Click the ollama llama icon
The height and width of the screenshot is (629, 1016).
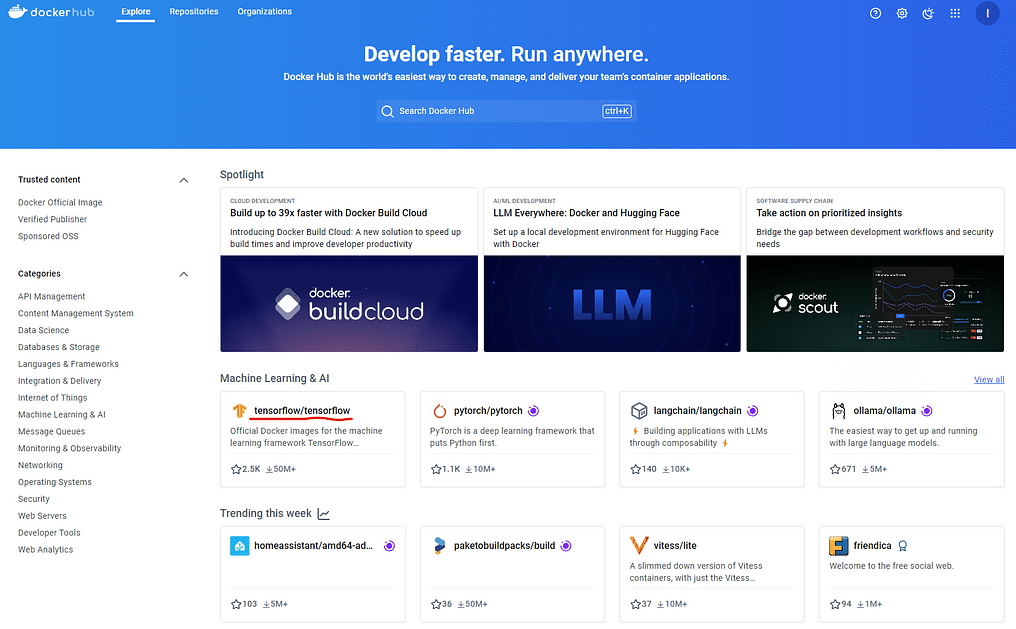tap(839, 411)
